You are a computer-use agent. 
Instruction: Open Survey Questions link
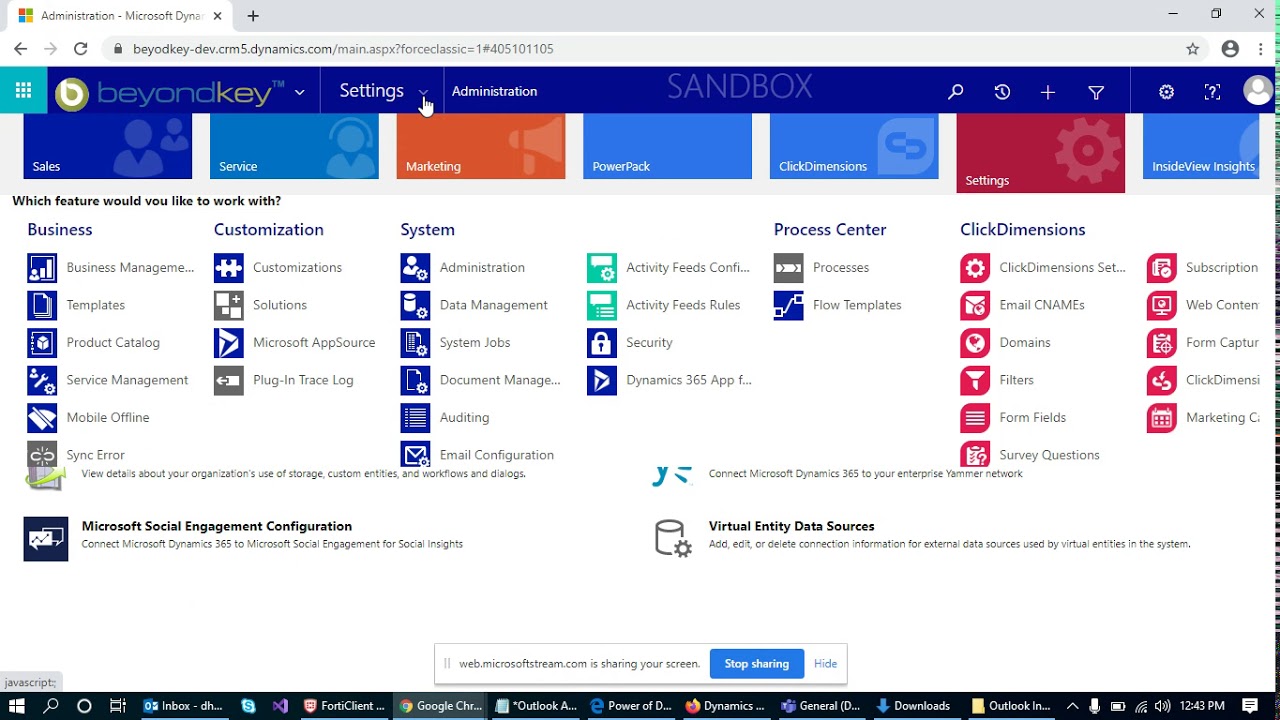coord(1049,455)
